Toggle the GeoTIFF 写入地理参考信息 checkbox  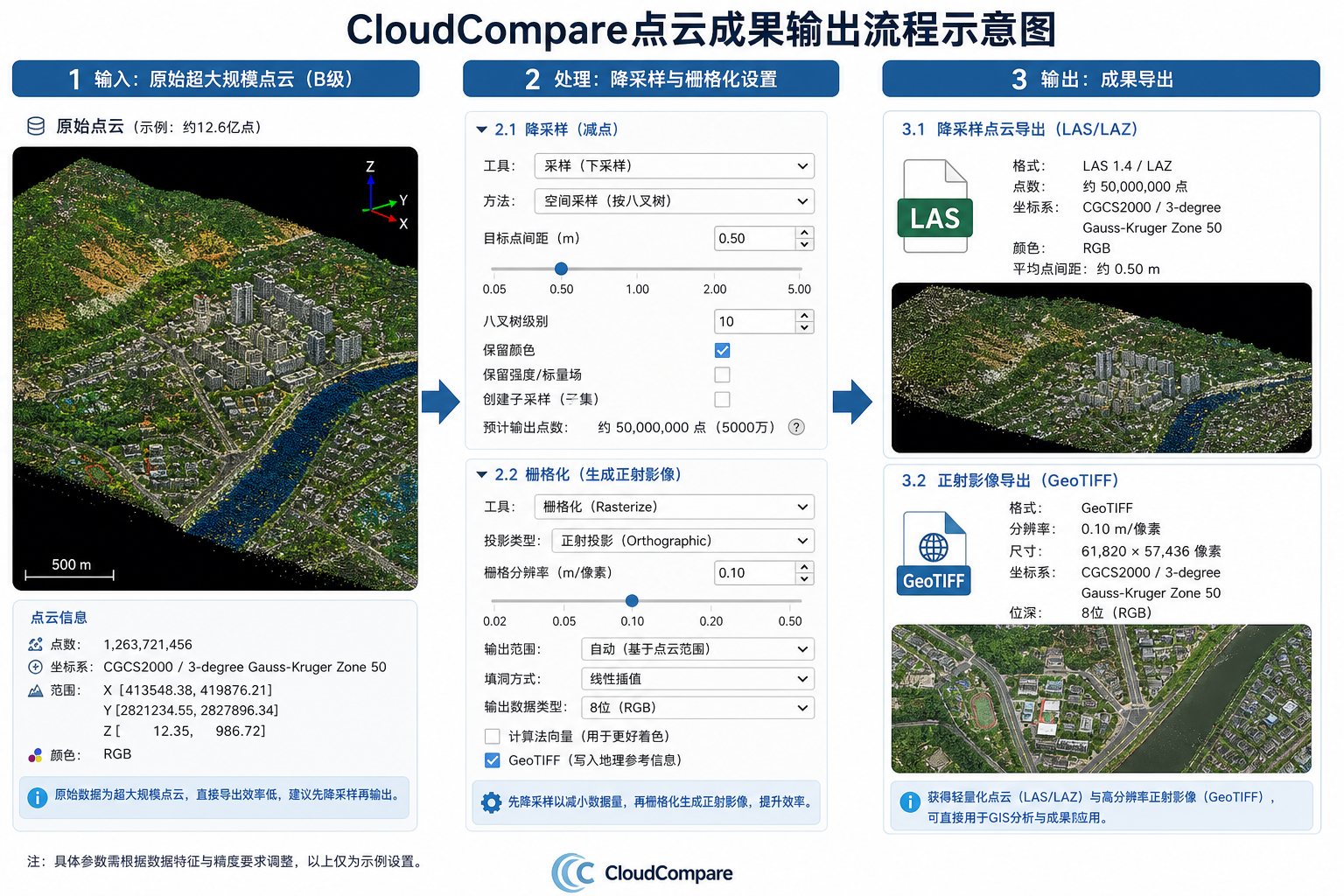click(x=492, y=760)
